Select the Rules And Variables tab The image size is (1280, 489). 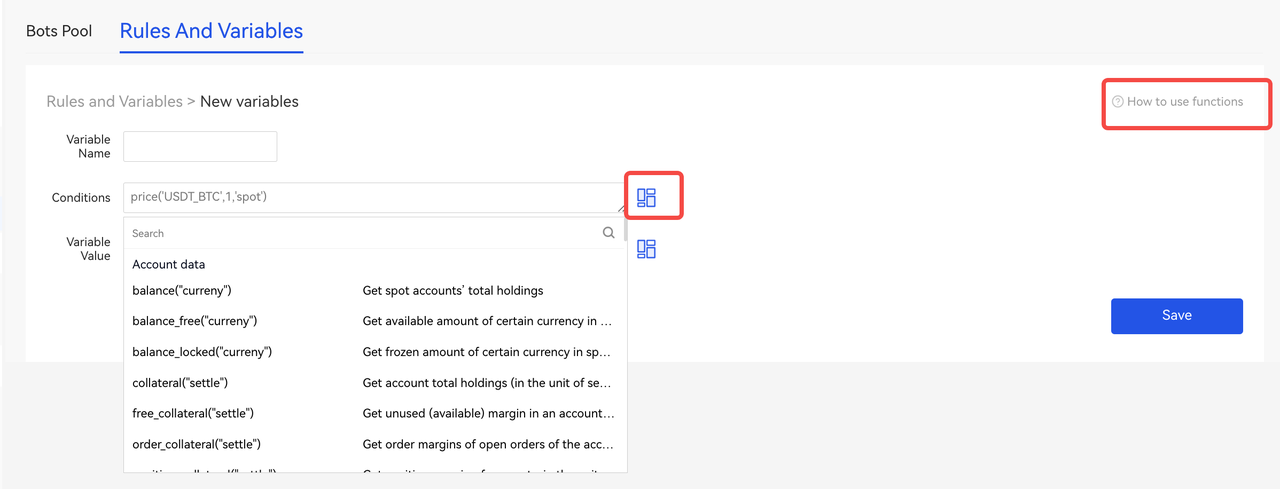211,31
